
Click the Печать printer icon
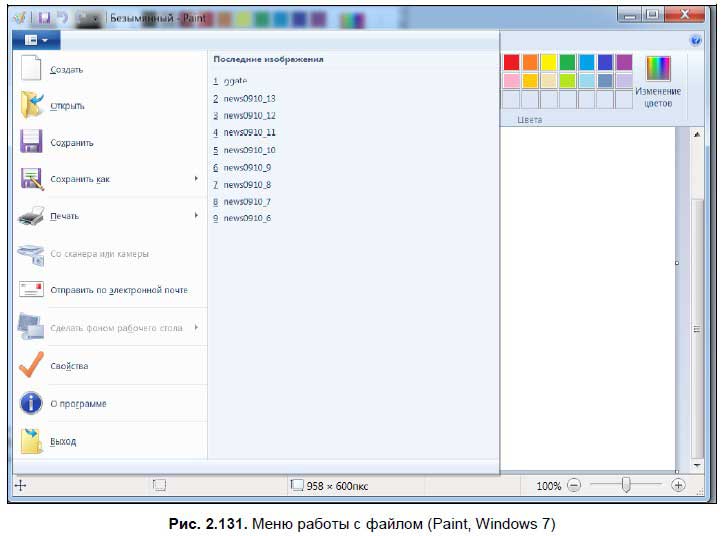pyautogui.click(x=32, y=215)
